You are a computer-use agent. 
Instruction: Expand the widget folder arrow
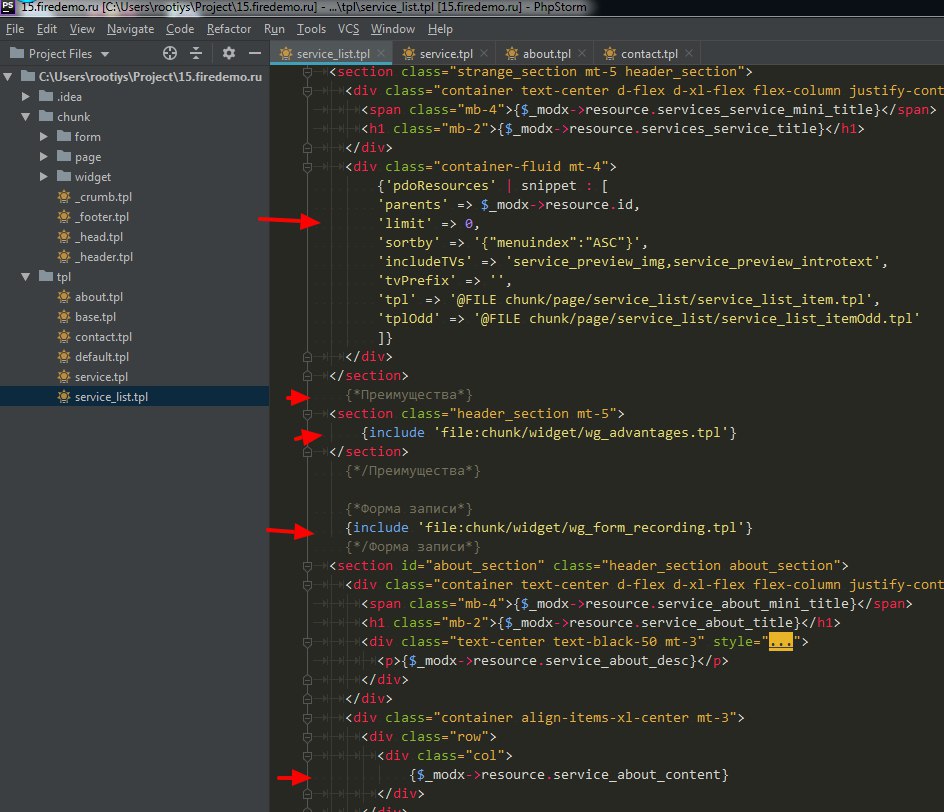[x=43, y=176]
